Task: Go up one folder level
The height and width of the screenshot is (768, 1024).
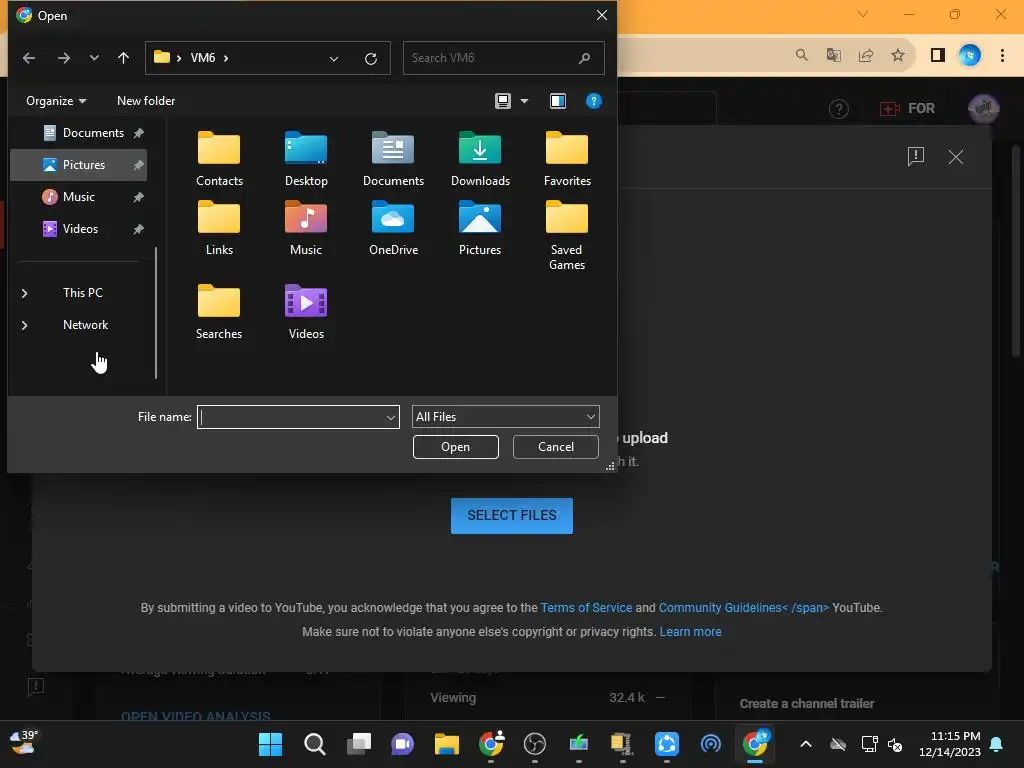Action: [x=123, y=58]
